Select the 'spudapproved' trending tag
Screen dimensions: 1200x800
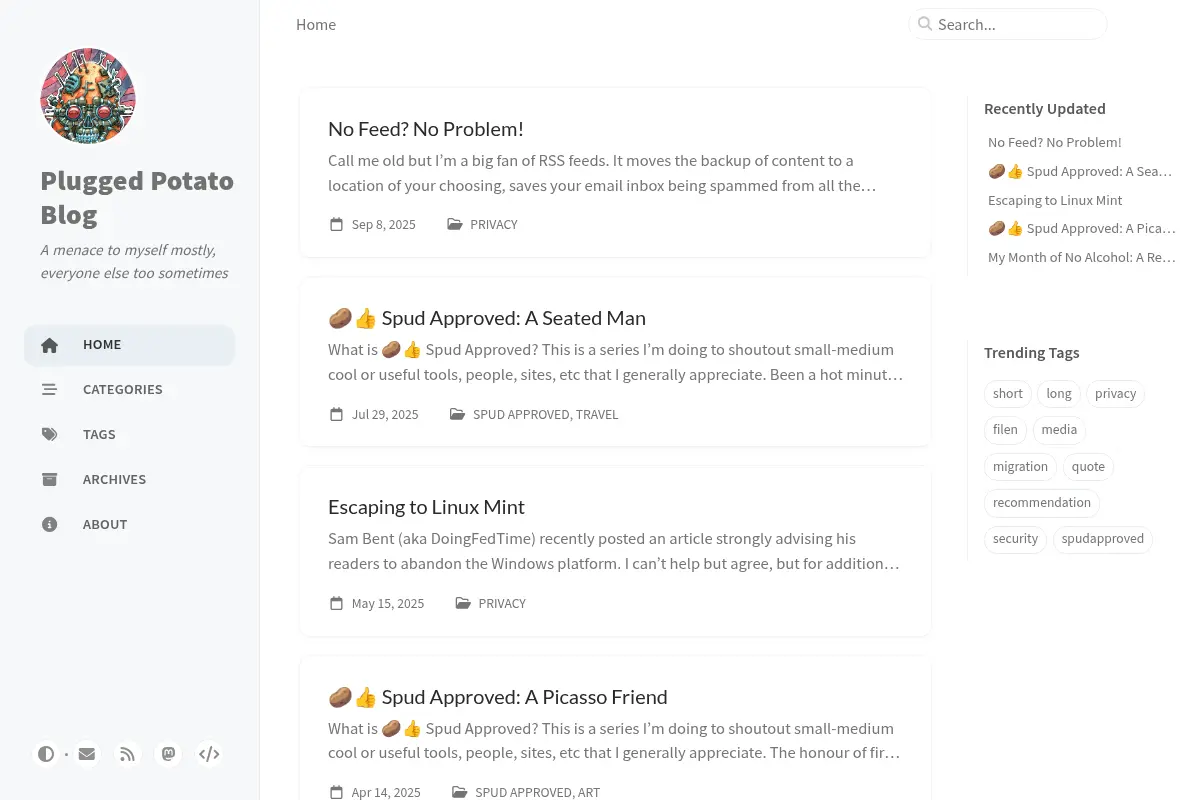(x=1103, y=539)
